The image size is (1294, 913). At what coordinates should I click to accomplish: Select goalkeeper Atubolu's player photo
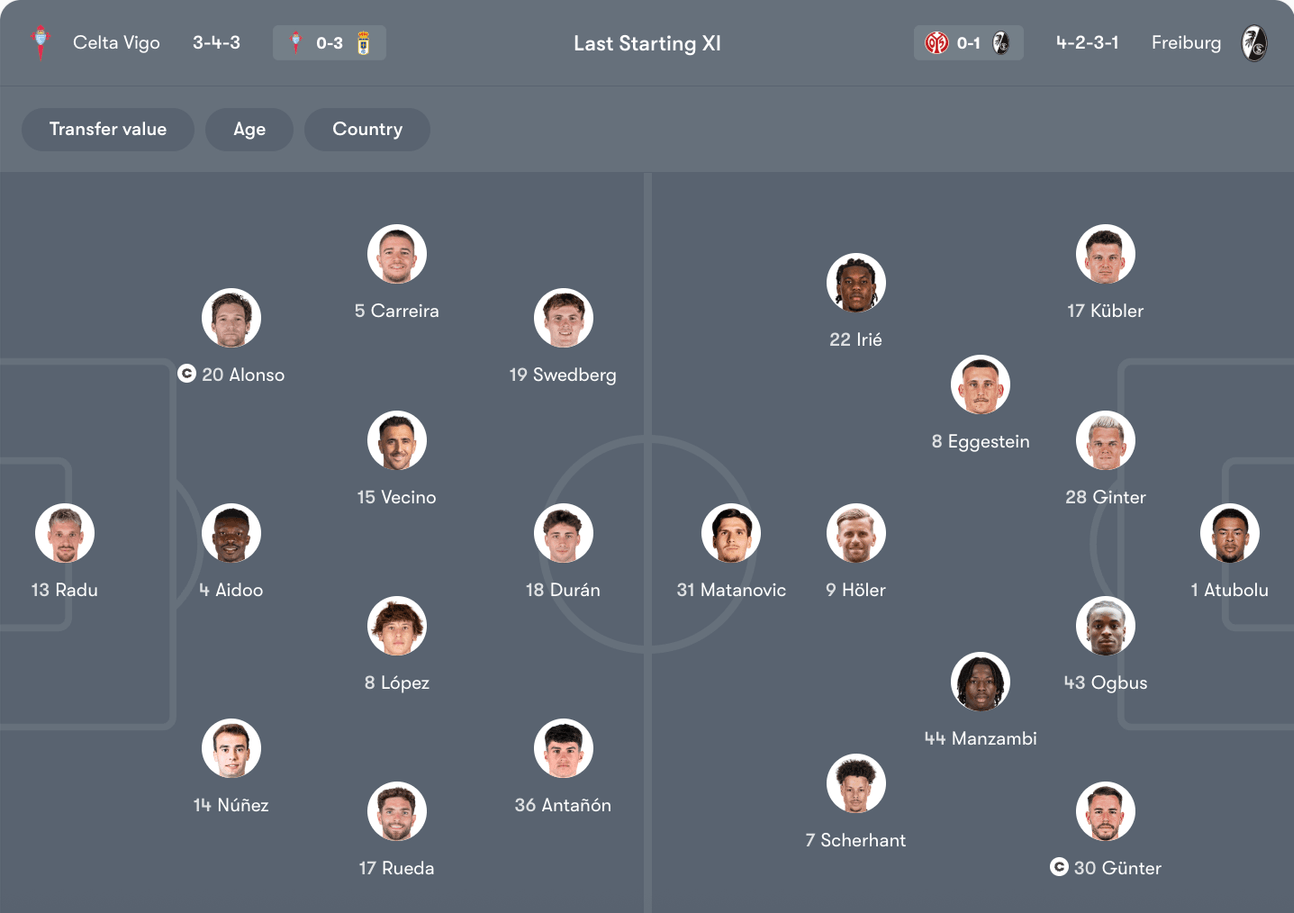click(1229, 533)
